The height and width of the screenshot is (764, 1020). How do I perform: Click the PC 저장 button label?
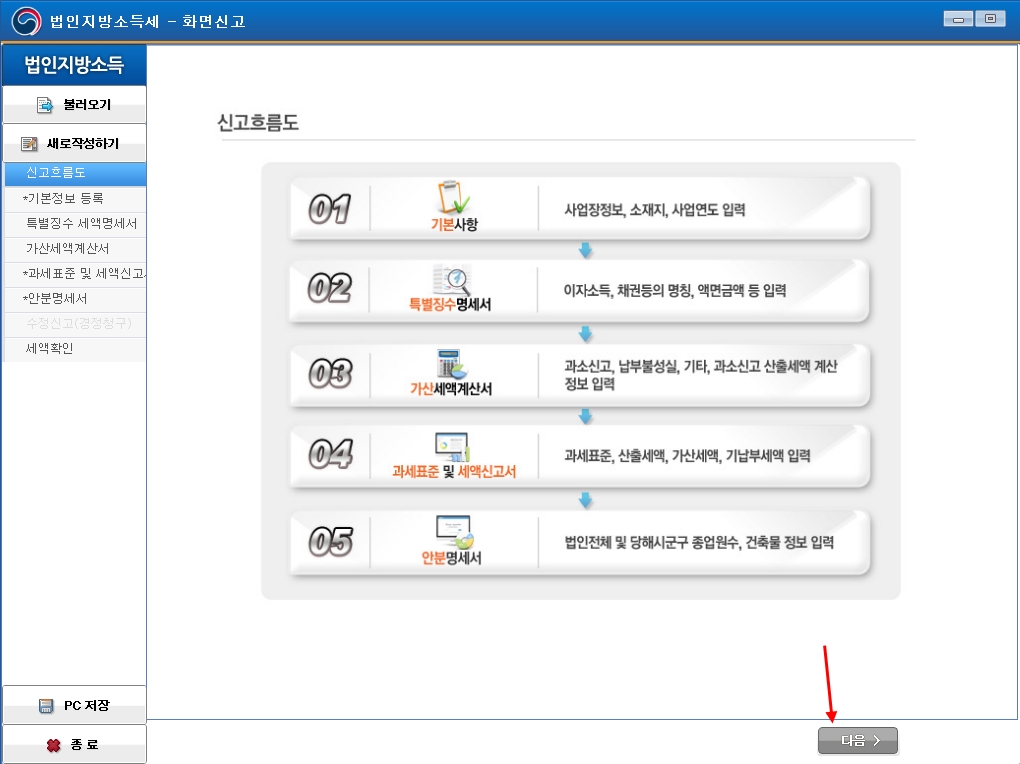[87, 705]
